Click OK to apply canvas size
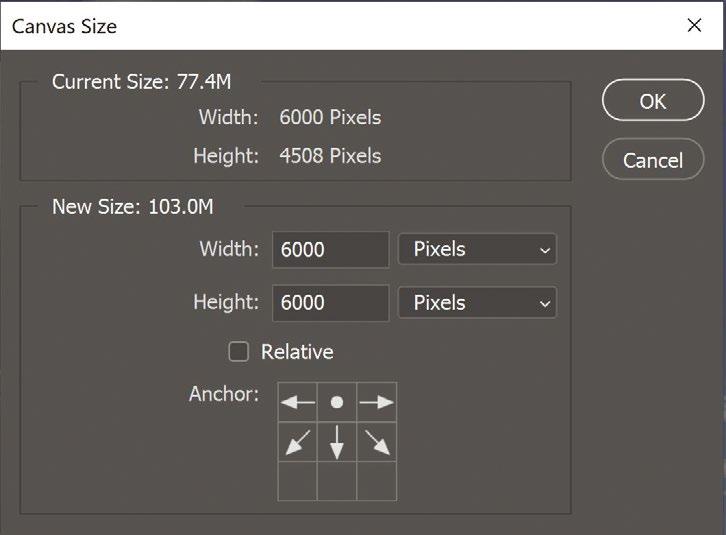 653,101
